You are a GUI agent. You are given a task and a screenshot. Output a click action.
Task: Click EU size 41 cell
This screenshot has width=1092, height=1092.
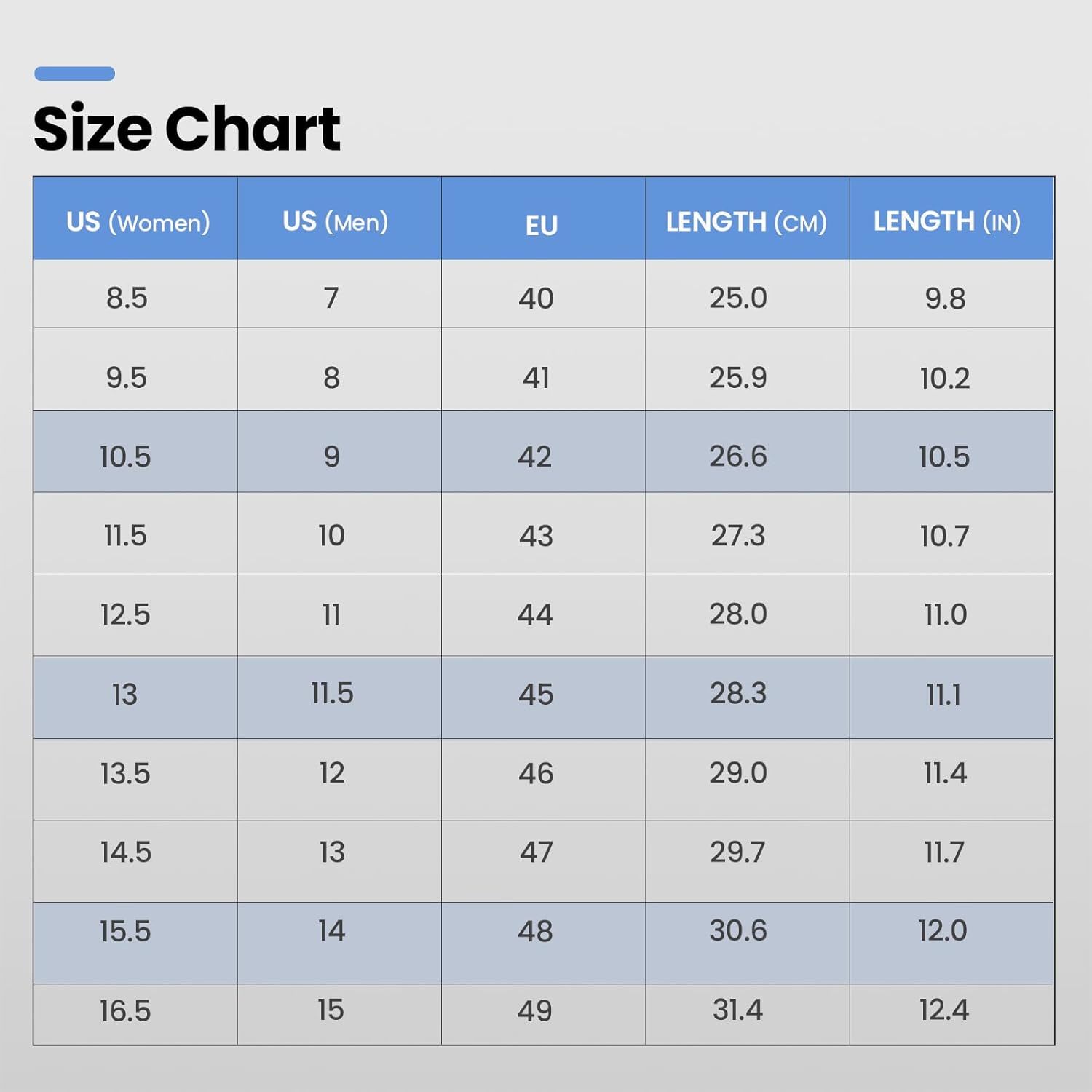coord(543,369)
